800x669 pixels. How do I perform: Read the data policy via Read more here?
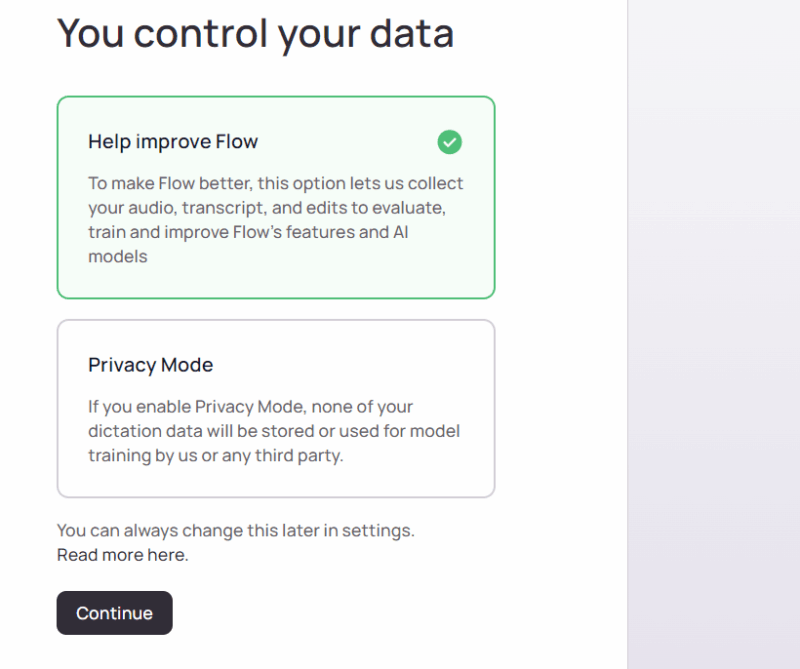coord(122,554)
